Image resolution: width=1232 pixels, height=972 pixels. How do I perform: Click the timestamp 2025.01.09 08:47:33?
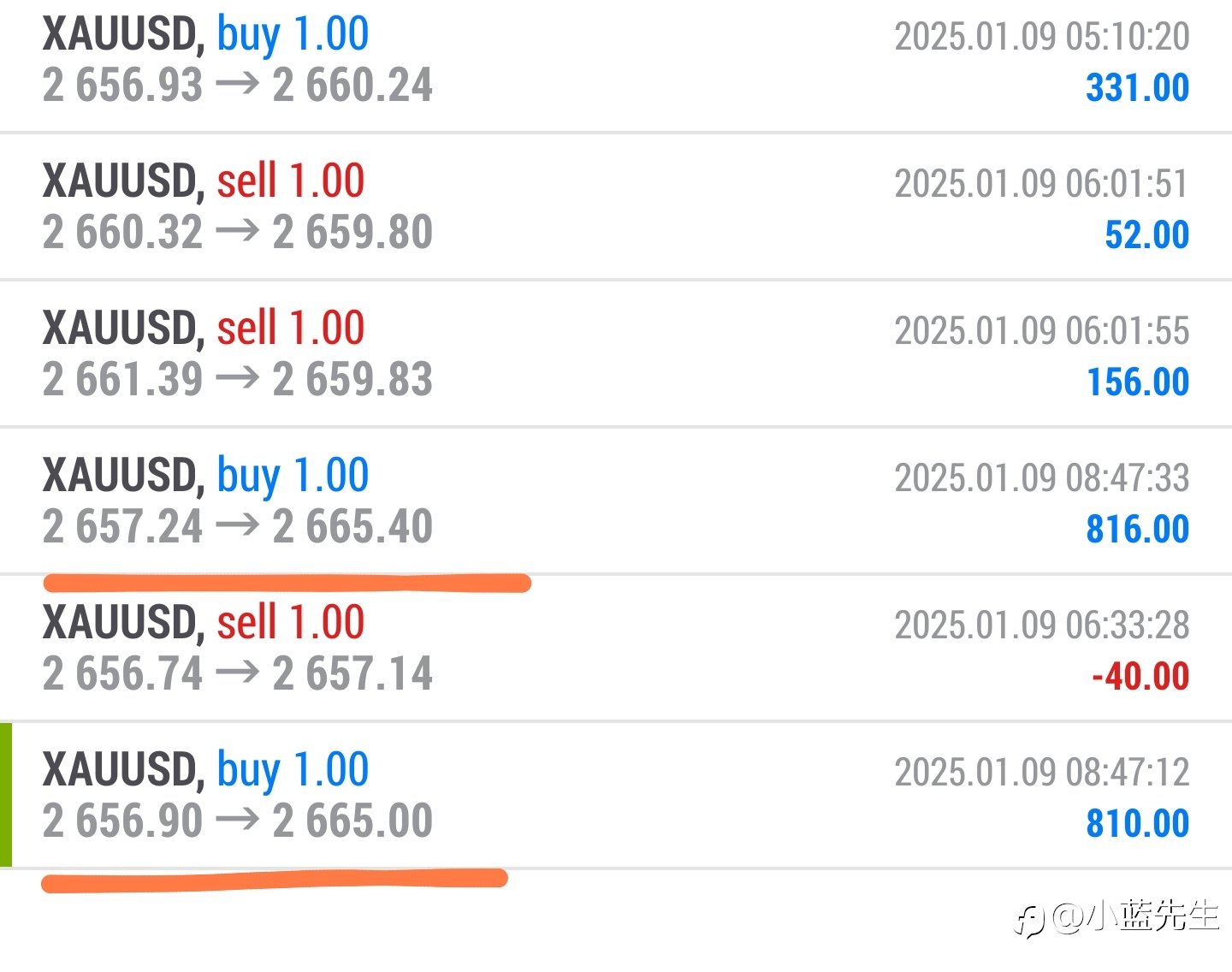pos(1042,478)
